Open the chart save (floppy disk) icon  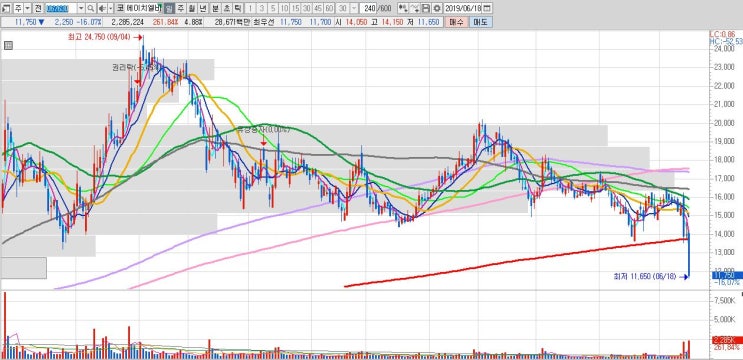coord(426,9)
